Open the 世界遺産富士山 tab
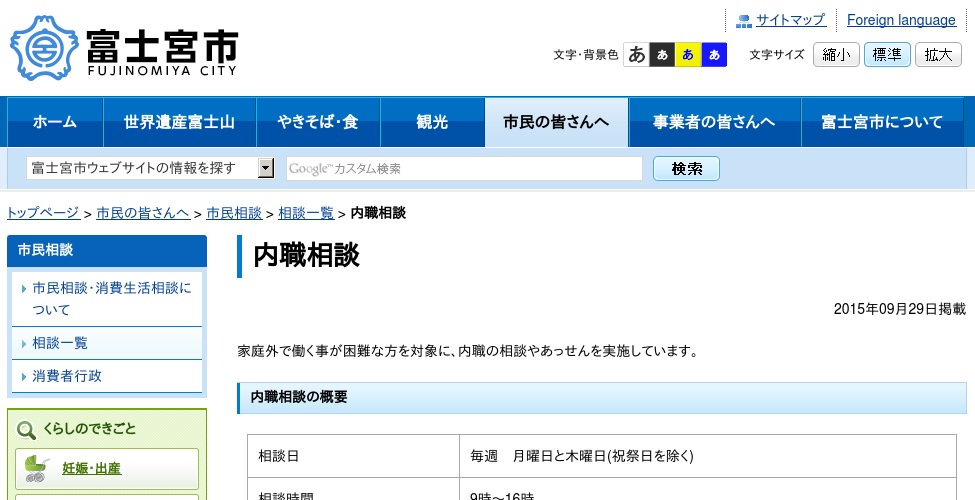The width and height of the screenshot is (975, 500). (x=180, y=122)
